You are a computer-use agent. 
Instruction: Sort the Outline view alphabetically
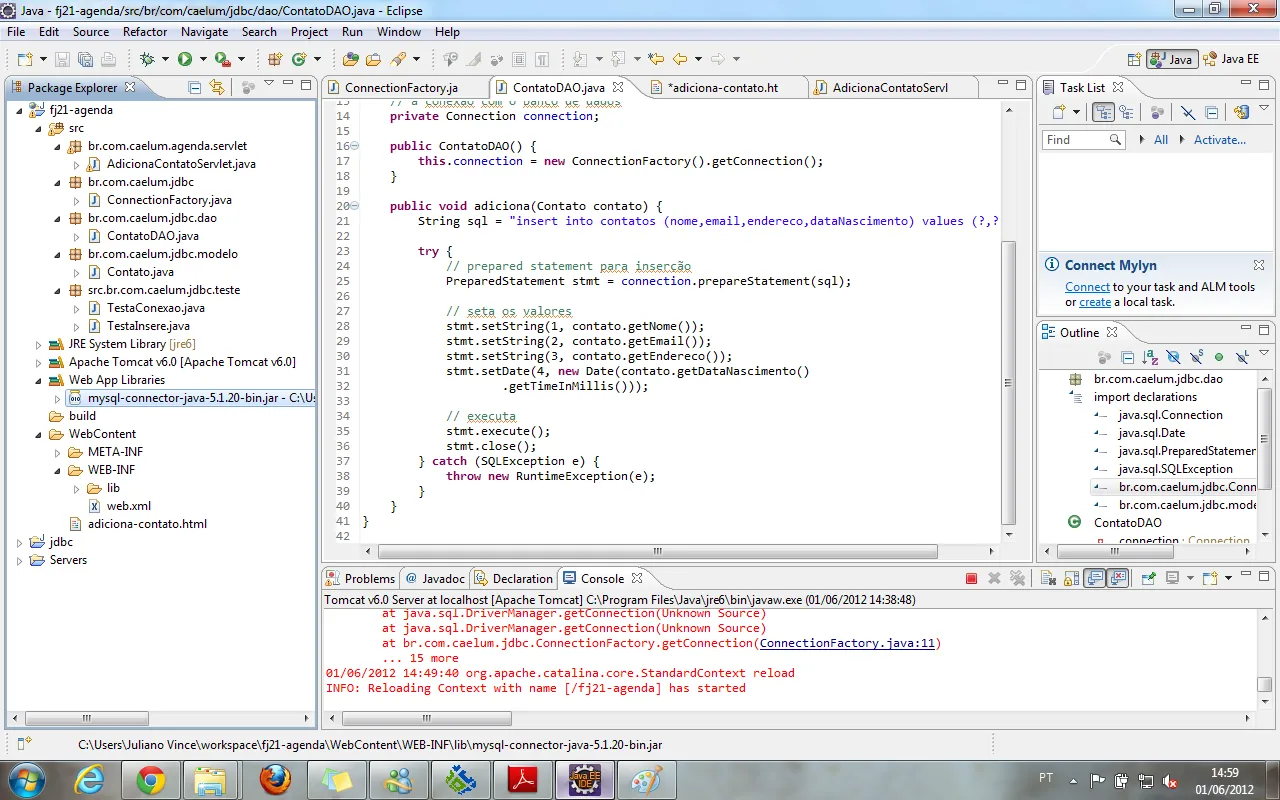click(x=1150, y=357)
